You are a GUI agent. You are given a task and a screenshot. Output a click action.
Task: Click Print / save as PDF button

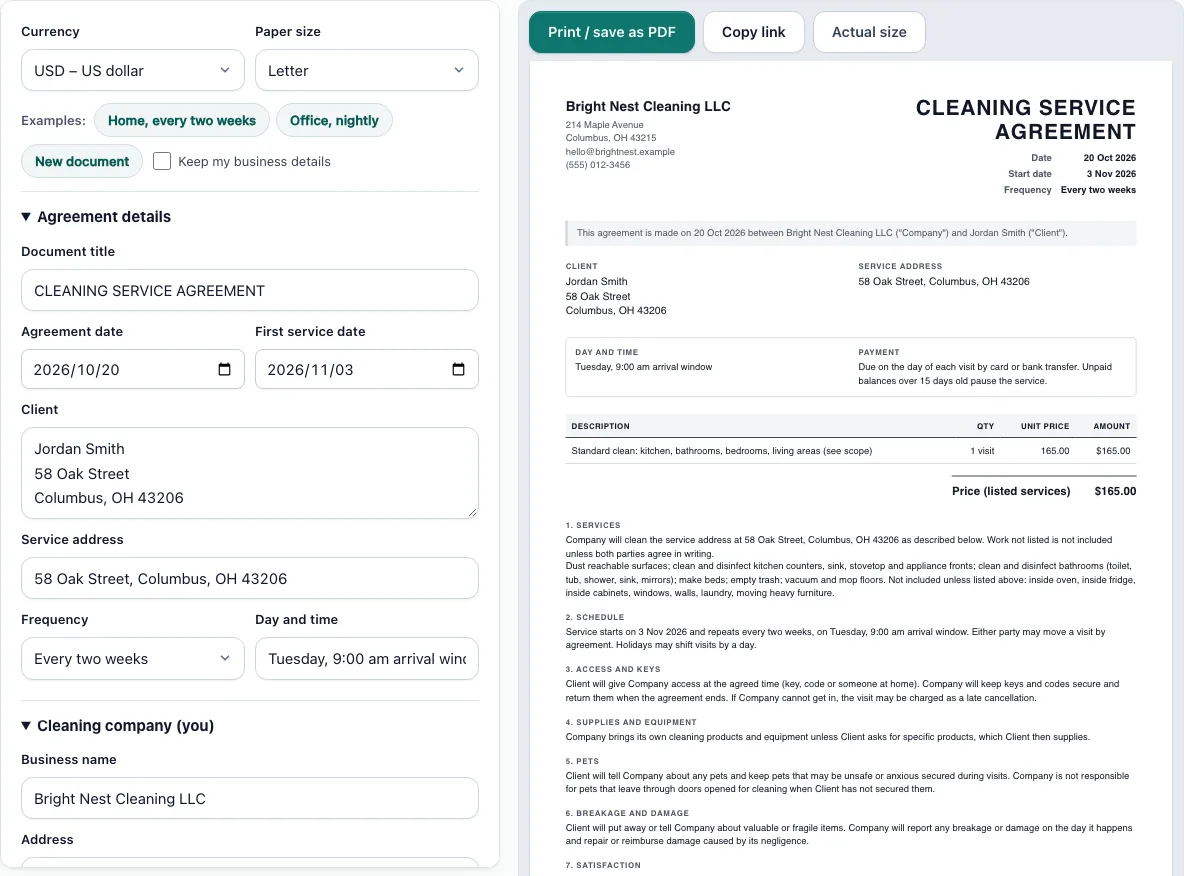coord(612,32)
